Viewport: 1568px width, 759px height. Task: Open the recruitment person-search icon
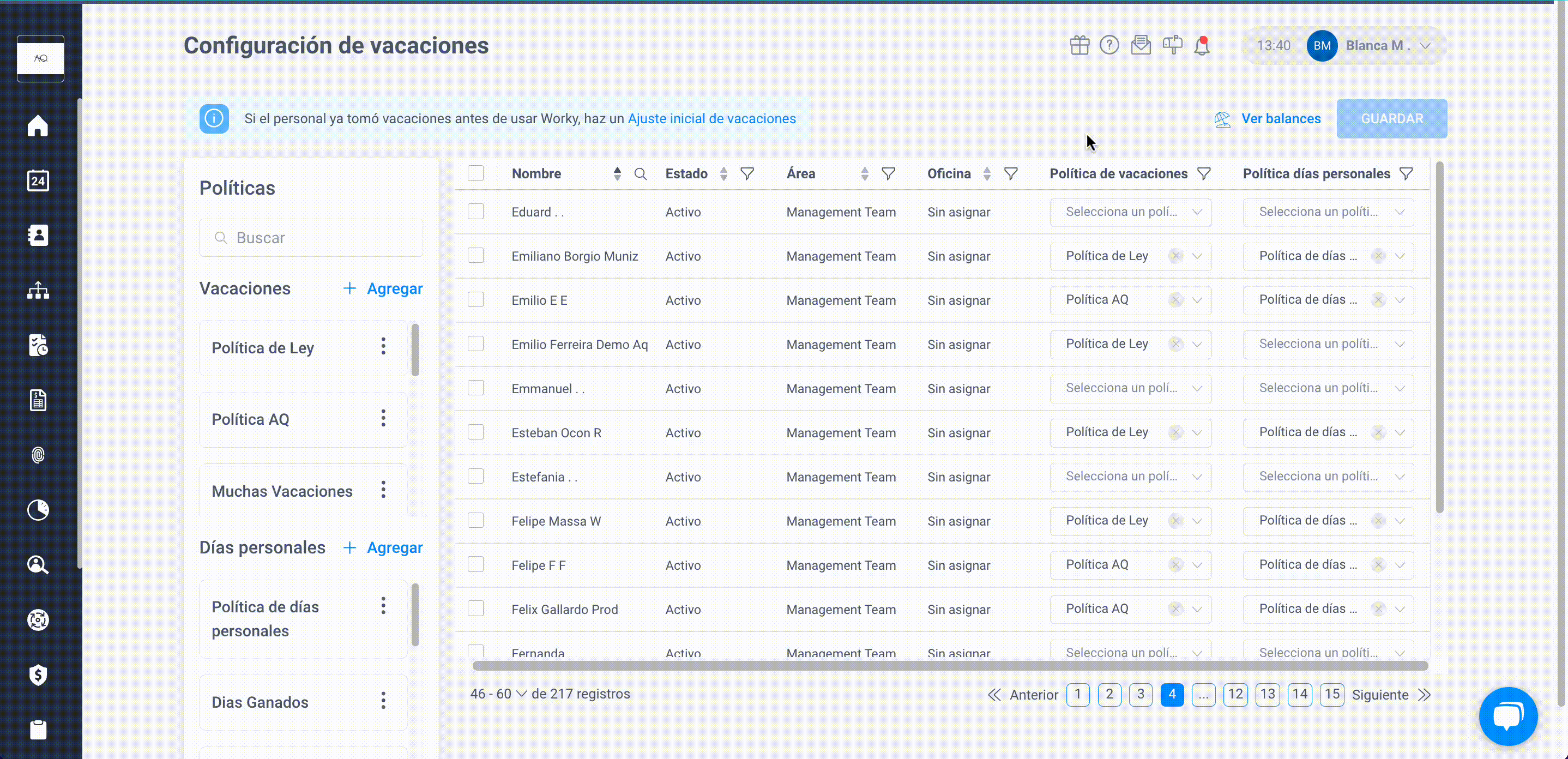click(38, 564)
